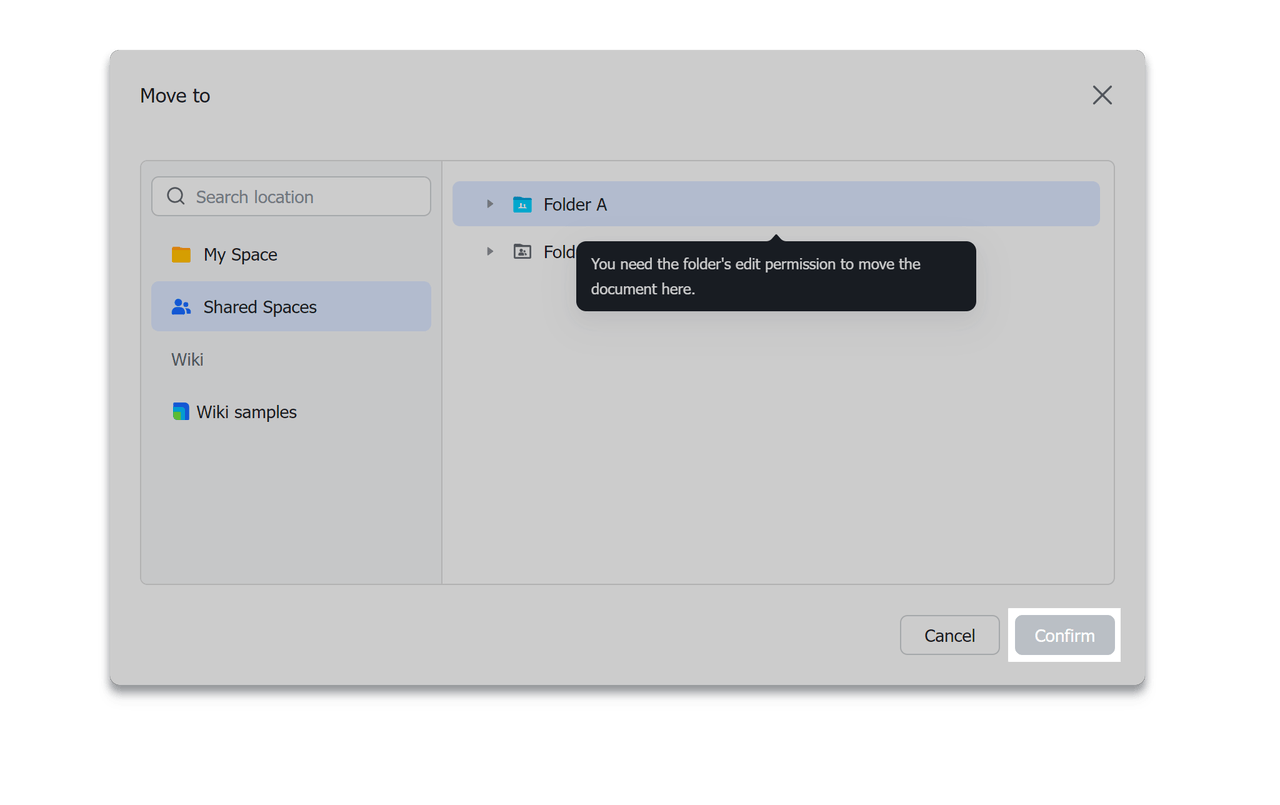
Task: Select the My Space location
Action: pyautogui.click(x=240, y=255)
